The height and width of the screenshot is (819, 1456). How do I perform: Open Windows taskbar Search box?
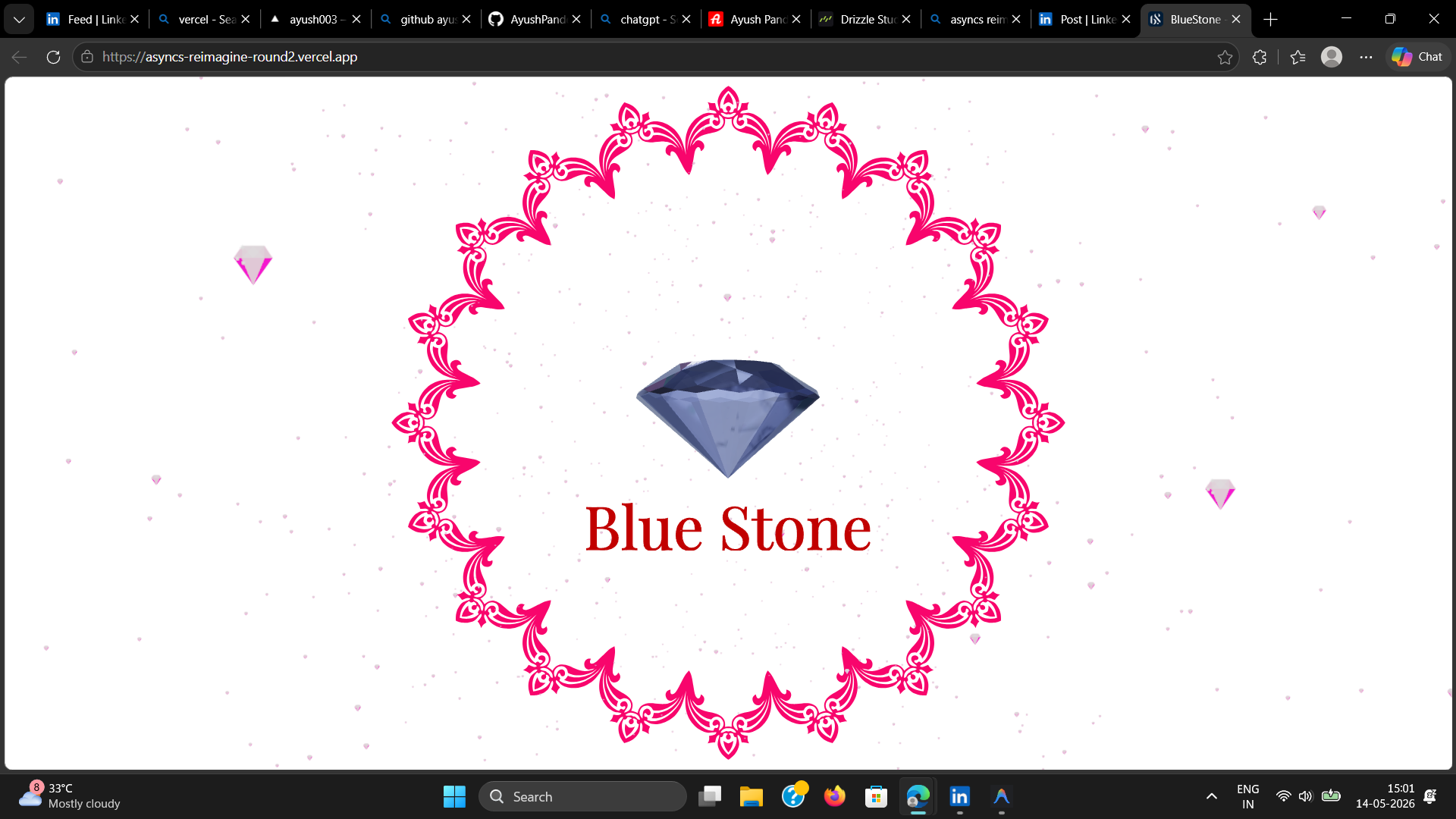(582, 796)
